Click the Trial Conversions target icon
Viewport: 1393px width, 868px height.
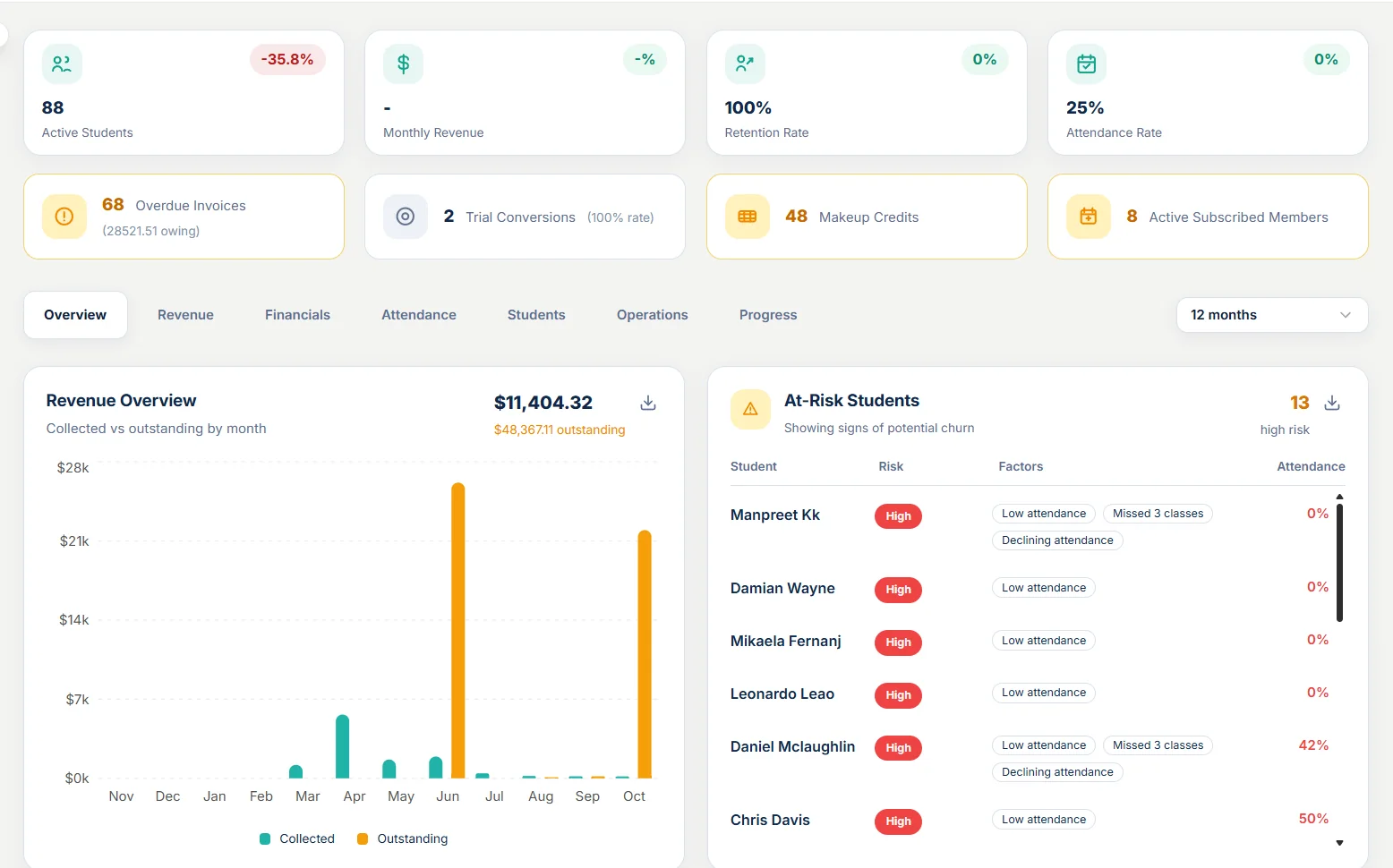[x=406, y=217]
